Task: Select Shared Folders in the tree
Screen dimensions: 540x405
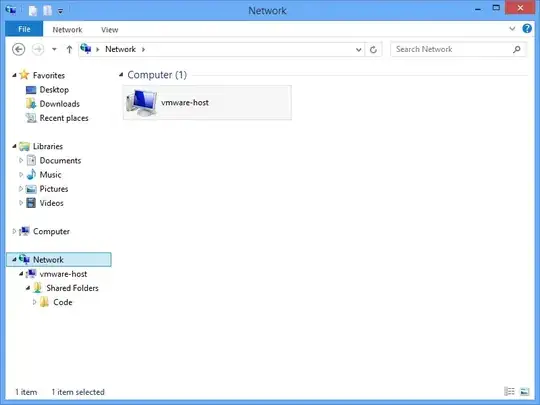Action: (x=72, y=288)
